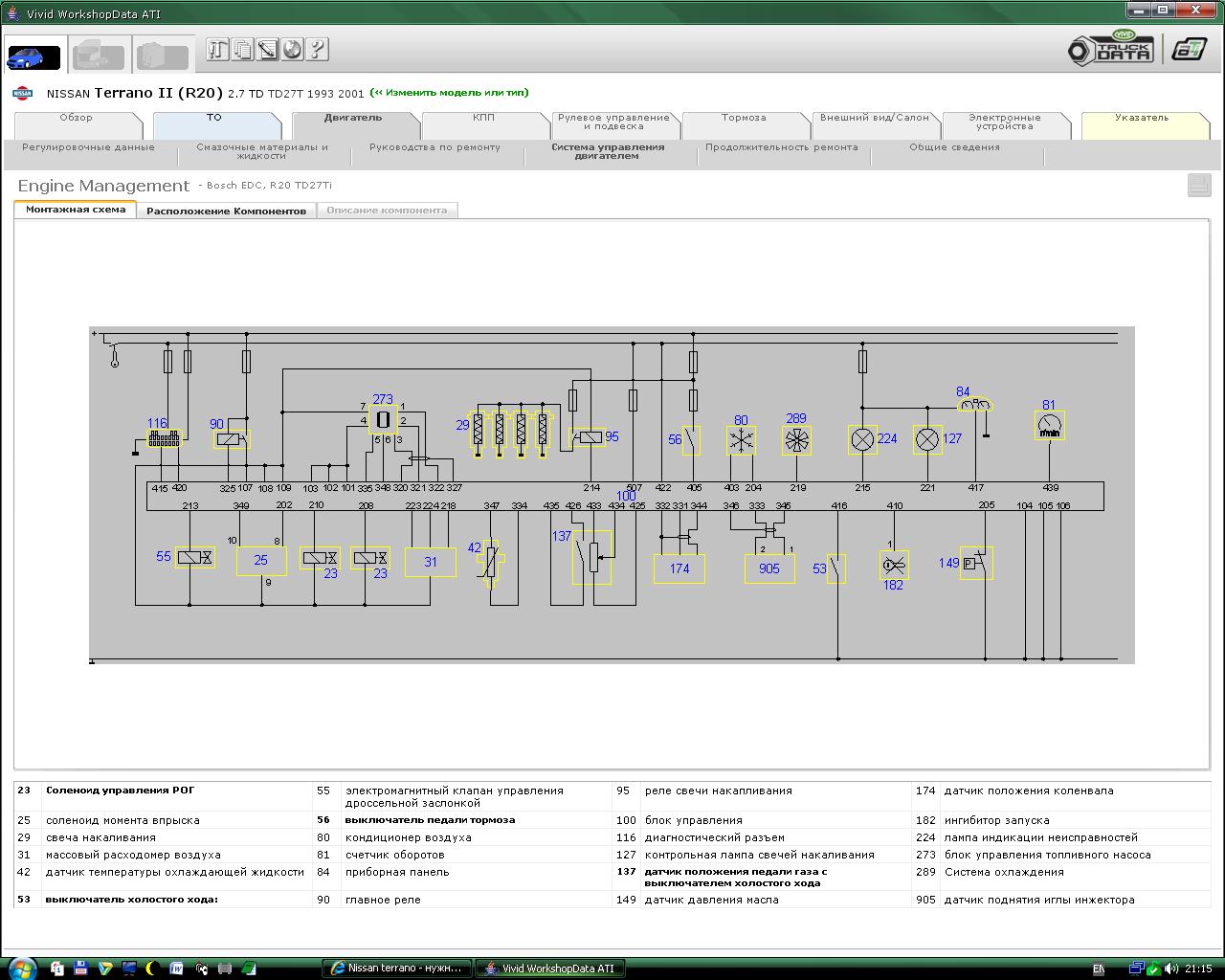Click glow plug indicator lamp symbol 127

(927, 439)
